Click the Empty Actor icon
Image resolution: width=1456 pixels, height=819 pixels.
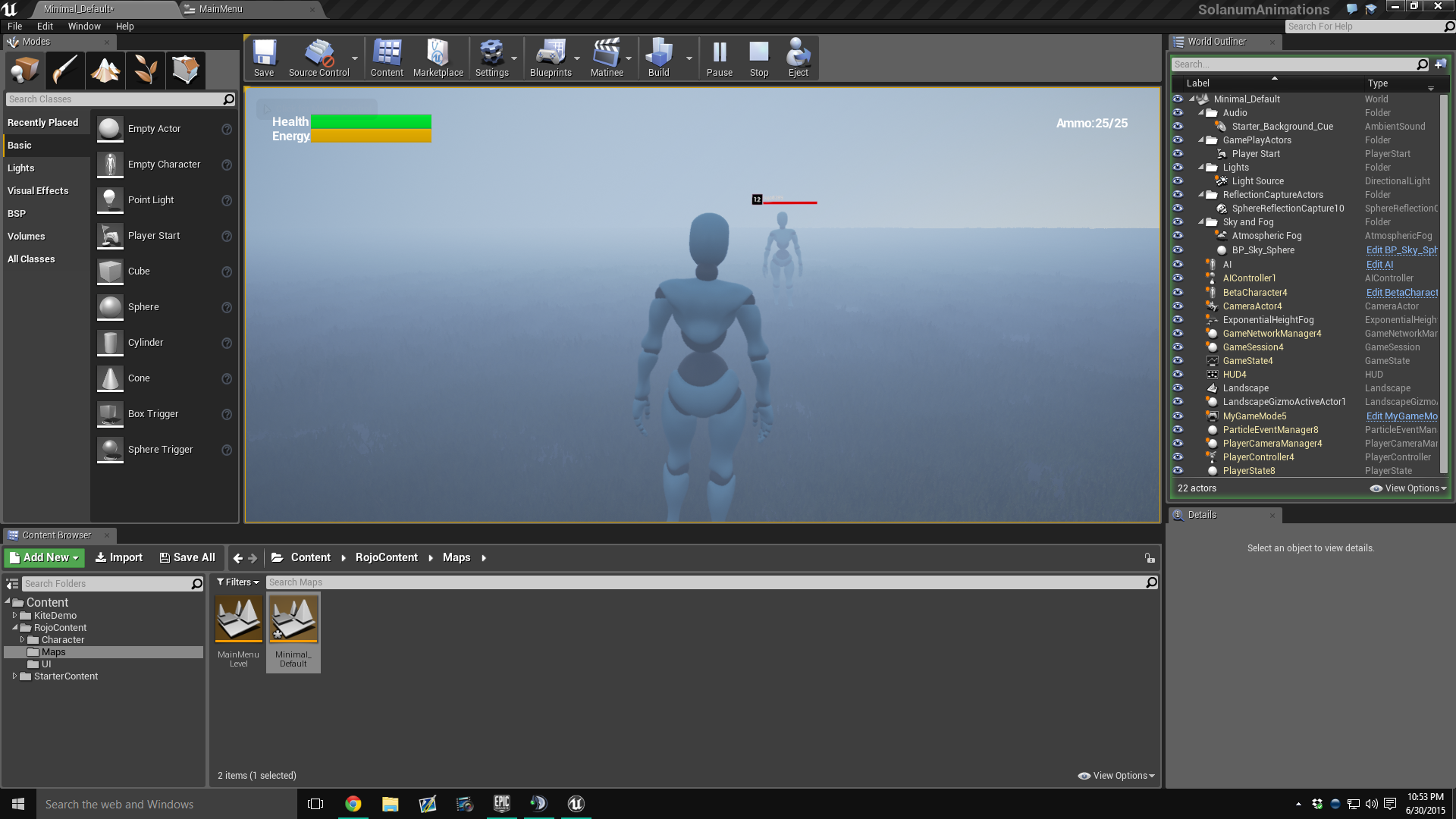point(110,129)
